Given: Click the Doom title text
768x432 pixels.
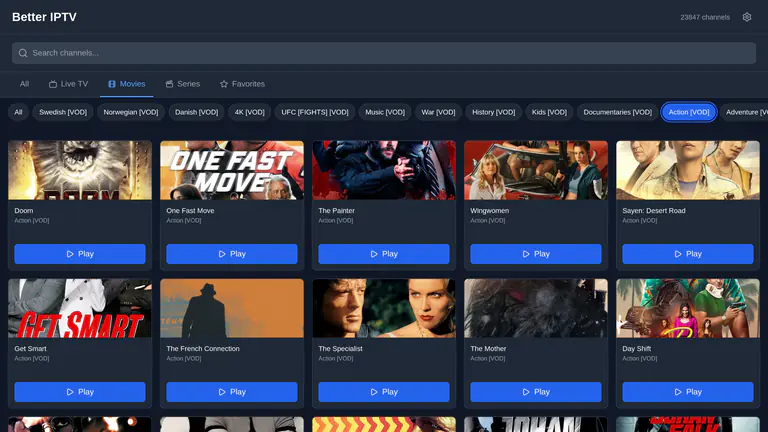Looking at the screenshot, I should [24, 211].
